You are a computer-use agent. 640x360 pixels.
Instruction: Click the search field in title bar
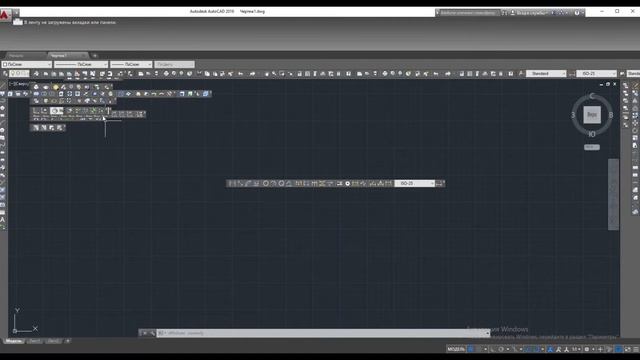click(468, 13)
